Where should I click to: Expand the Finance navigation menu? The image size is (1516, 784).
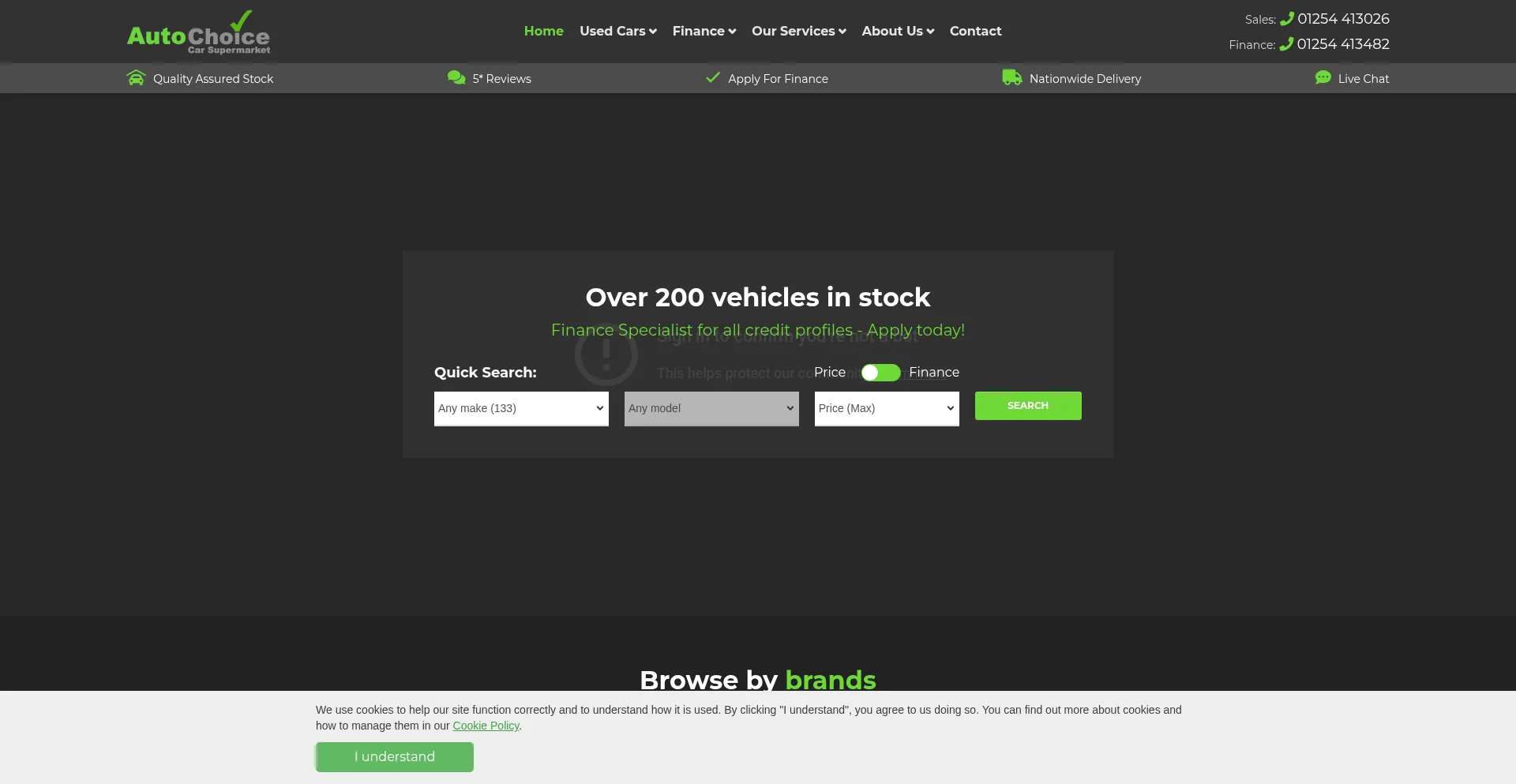pyautogui.click(x=704, y=31)
